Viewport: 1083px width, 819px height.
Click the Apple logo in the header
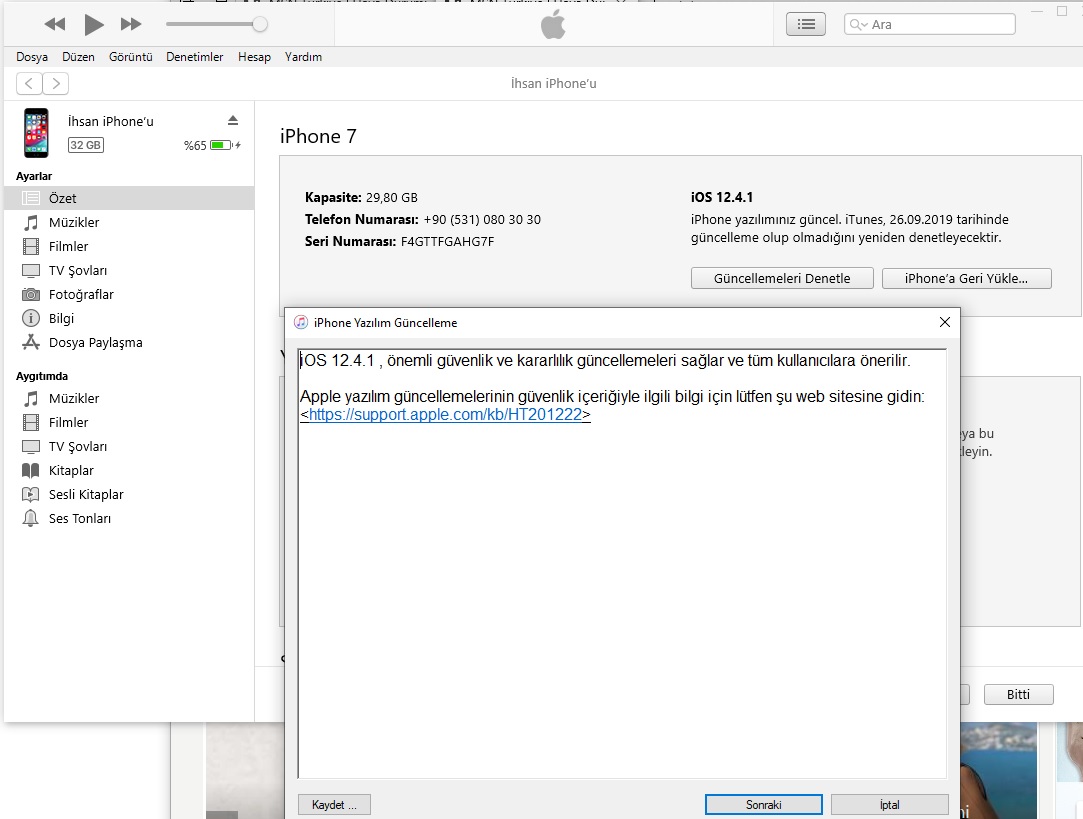(553, 25)
